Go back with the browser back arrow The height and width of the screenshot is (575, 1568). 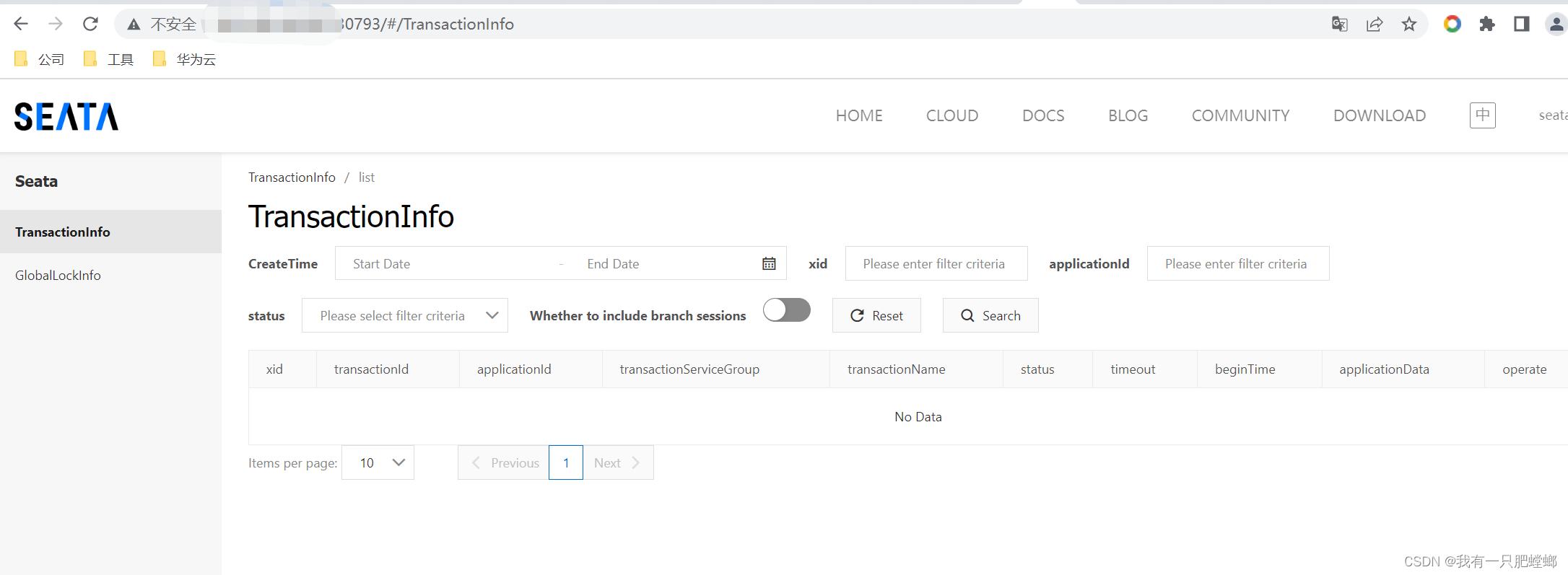21,24
